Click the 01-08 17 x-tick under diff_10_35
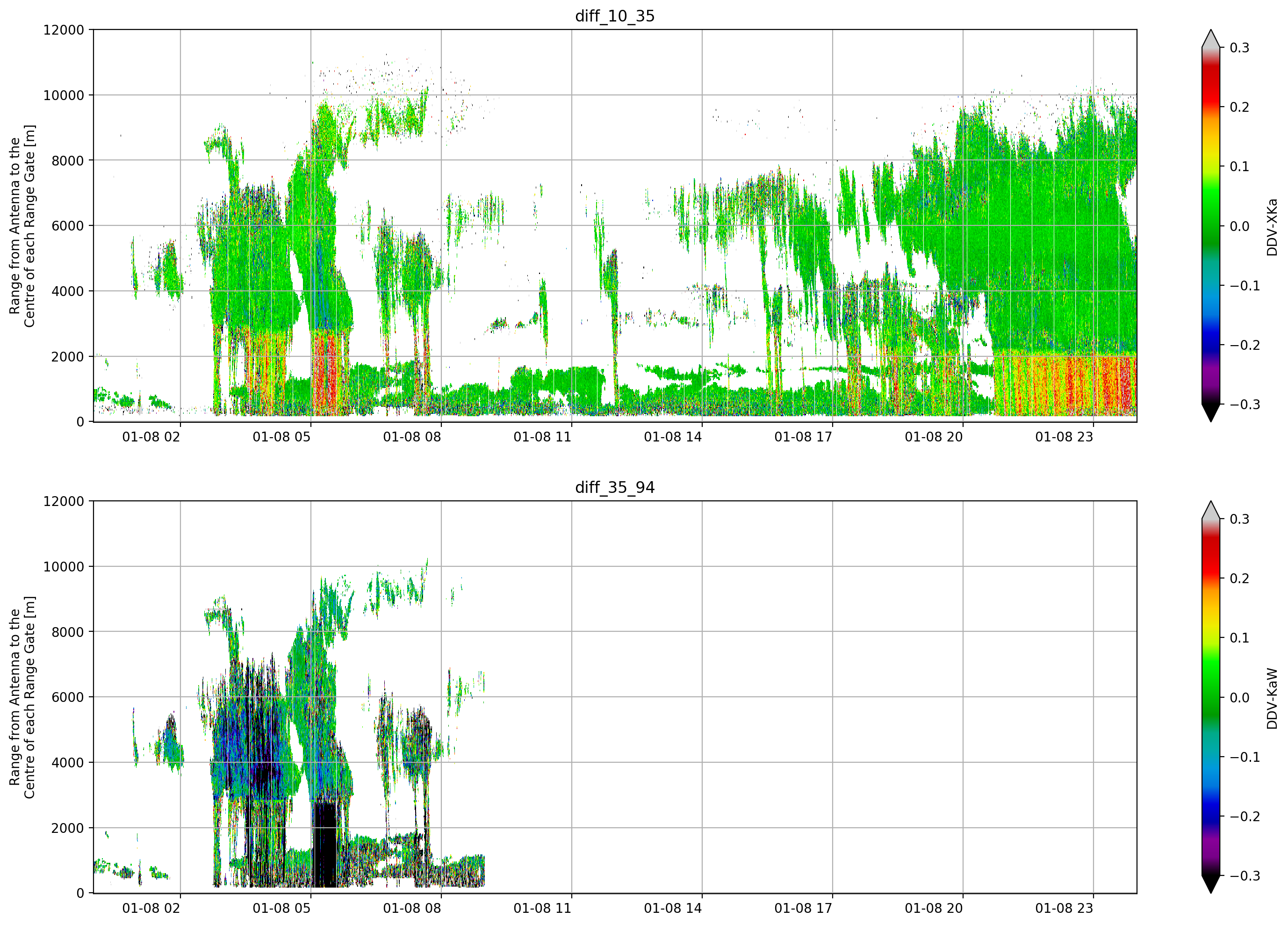This screenshot has height=925, width=1288. [803, 437]
